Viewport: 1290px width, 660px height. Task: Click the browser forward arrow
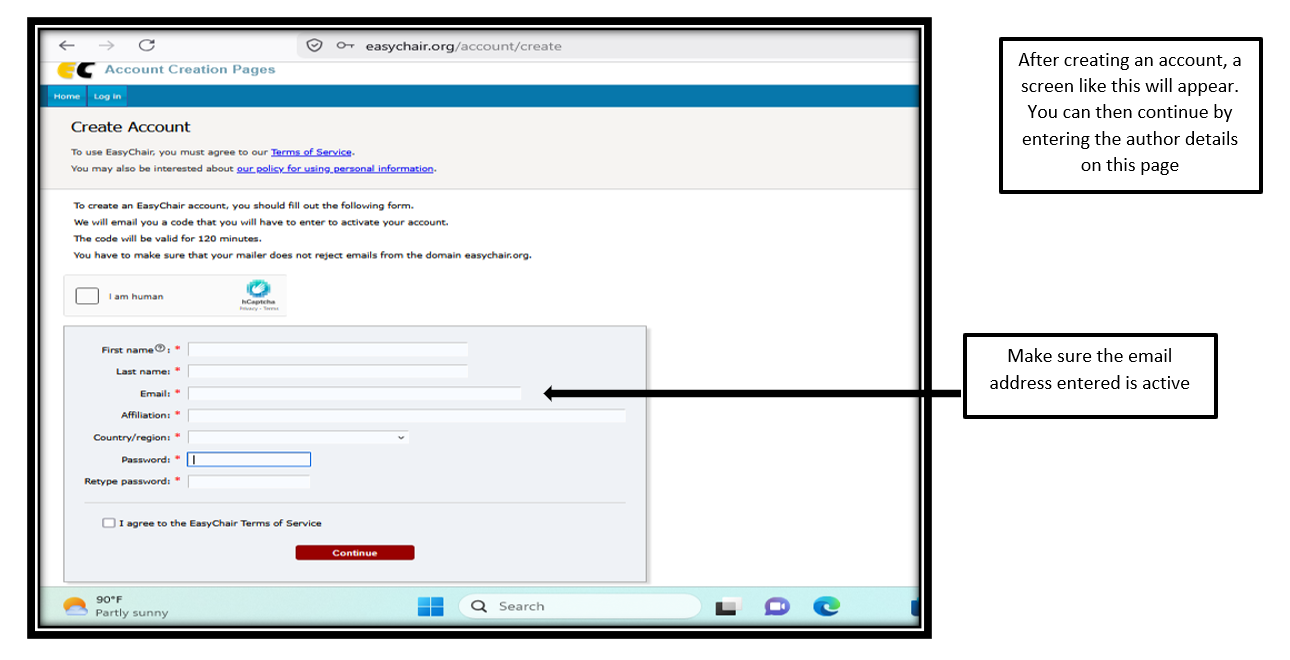point(107,45)
